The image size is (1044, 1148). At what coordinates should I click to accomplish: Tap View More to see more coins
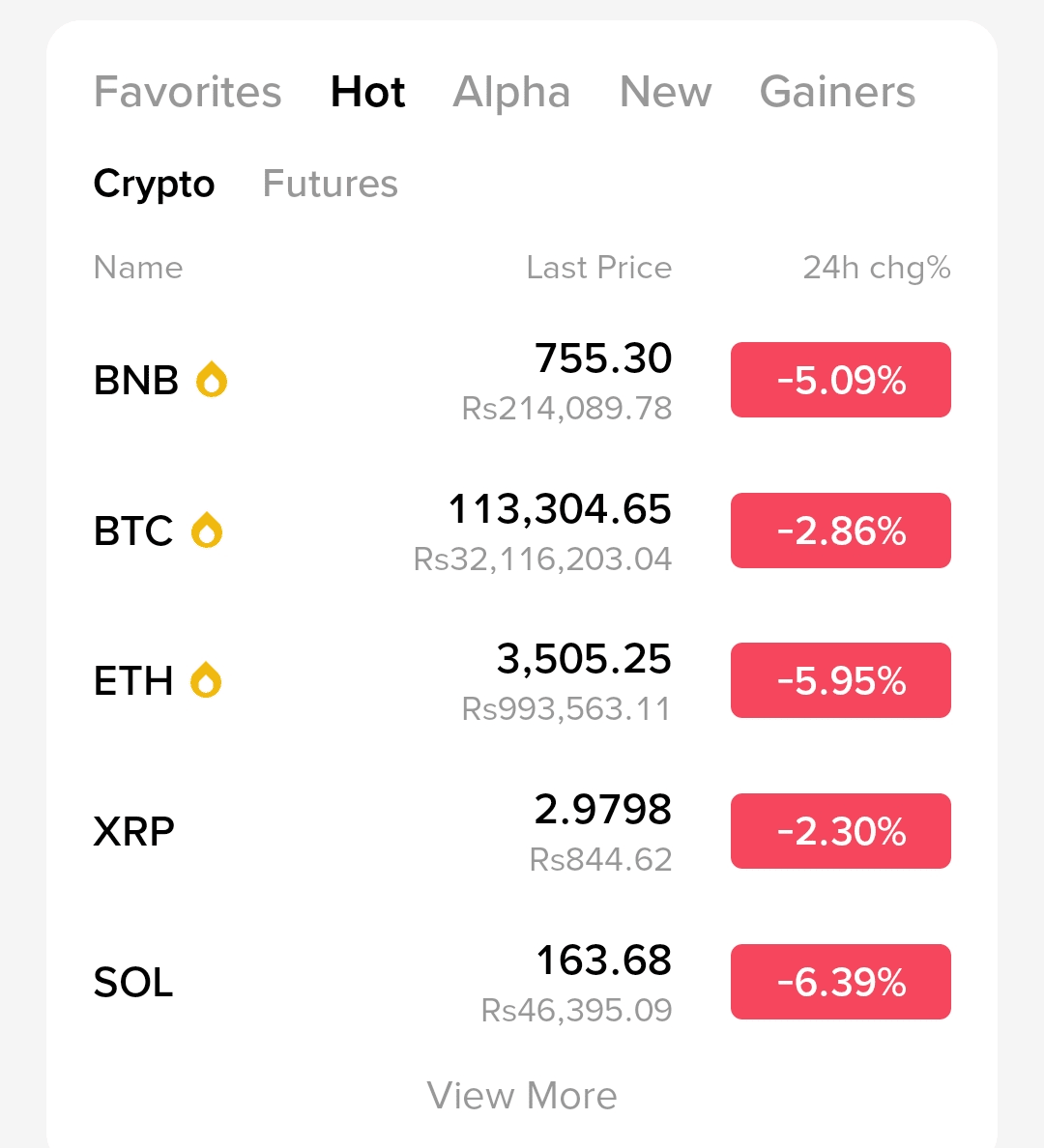tap(522, 1096)
